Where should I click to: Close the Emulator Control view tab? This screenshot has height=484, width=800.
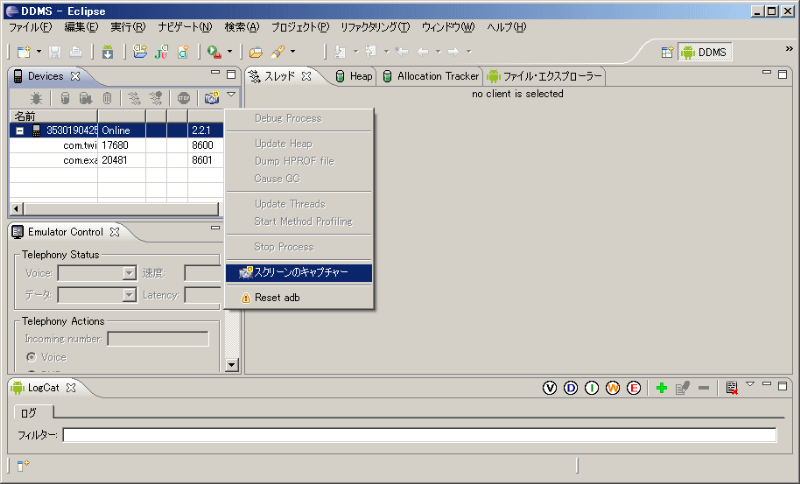pyautogui.click(x=115, y=232)
